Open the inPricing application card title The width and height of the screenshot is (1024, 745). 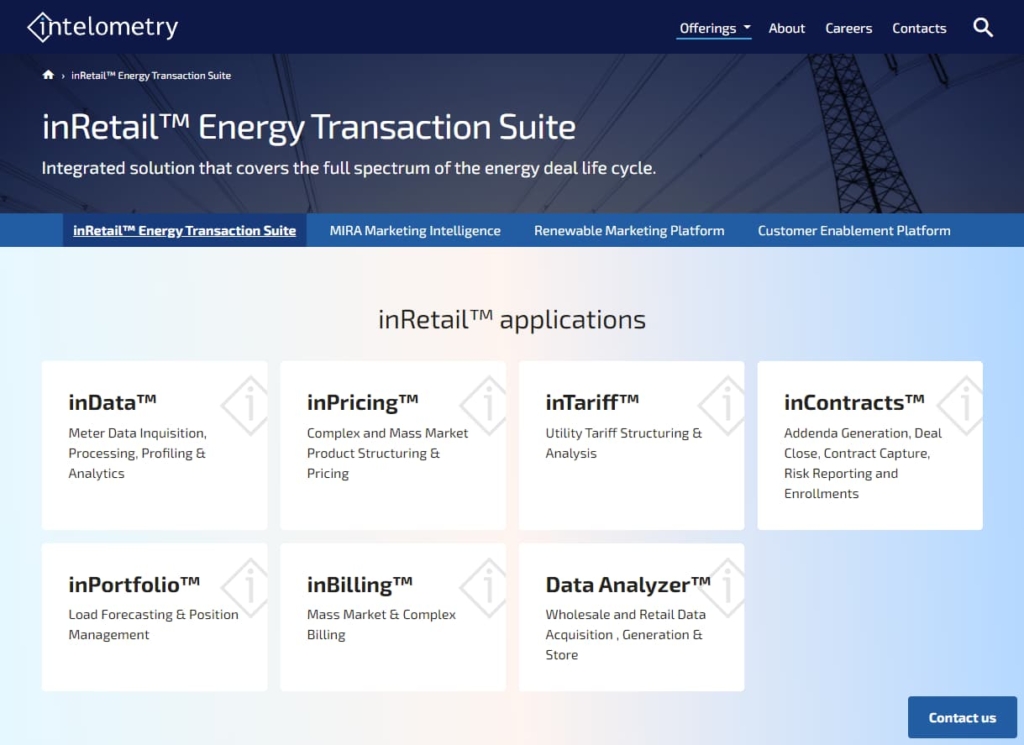pyautogui.click(x=362, y=402)
